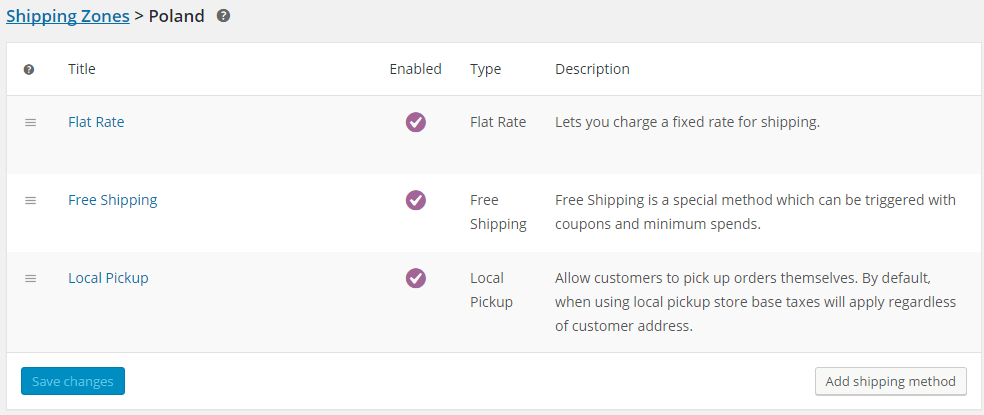Open Free Shipping method link

(112, 200)
